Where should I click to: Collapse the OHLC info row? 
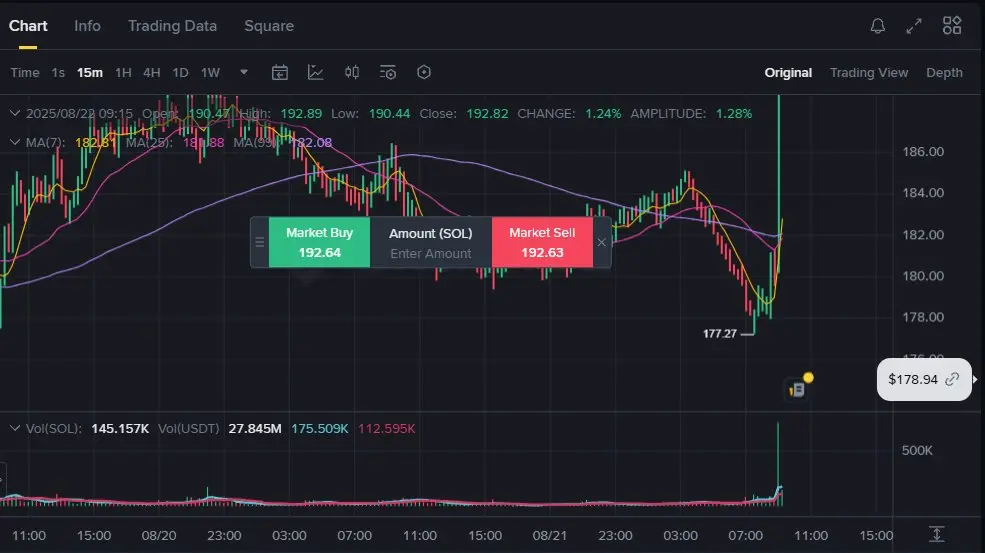[14, 113]
